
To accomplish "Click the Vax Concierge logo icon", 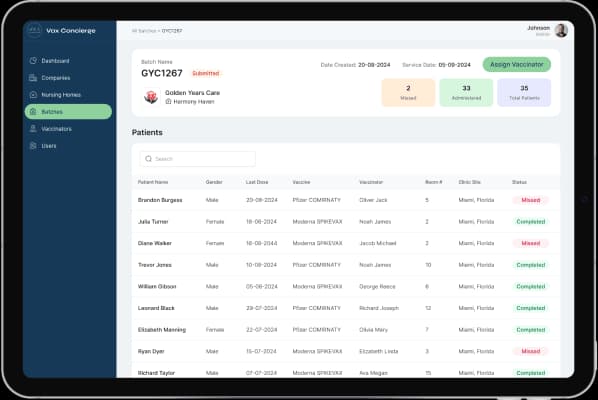I will 34,30.
